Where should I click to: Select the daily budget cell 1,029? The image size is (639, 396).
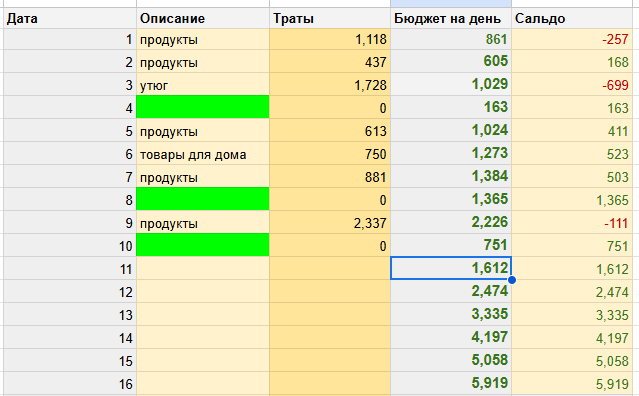tap(451, 85)
